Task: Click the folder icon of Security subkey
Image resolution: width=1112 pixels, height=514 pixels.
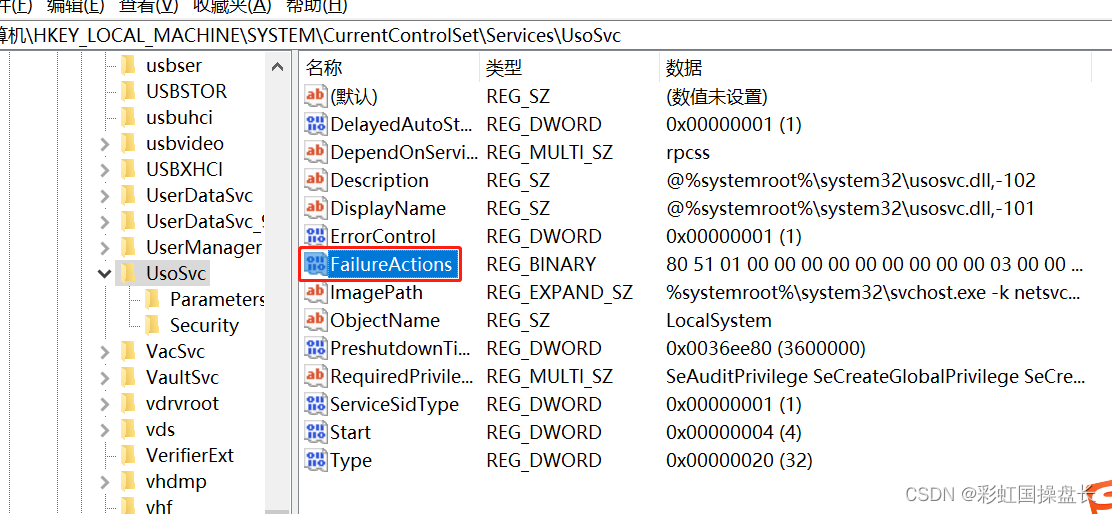Action: tap(152, 325)
